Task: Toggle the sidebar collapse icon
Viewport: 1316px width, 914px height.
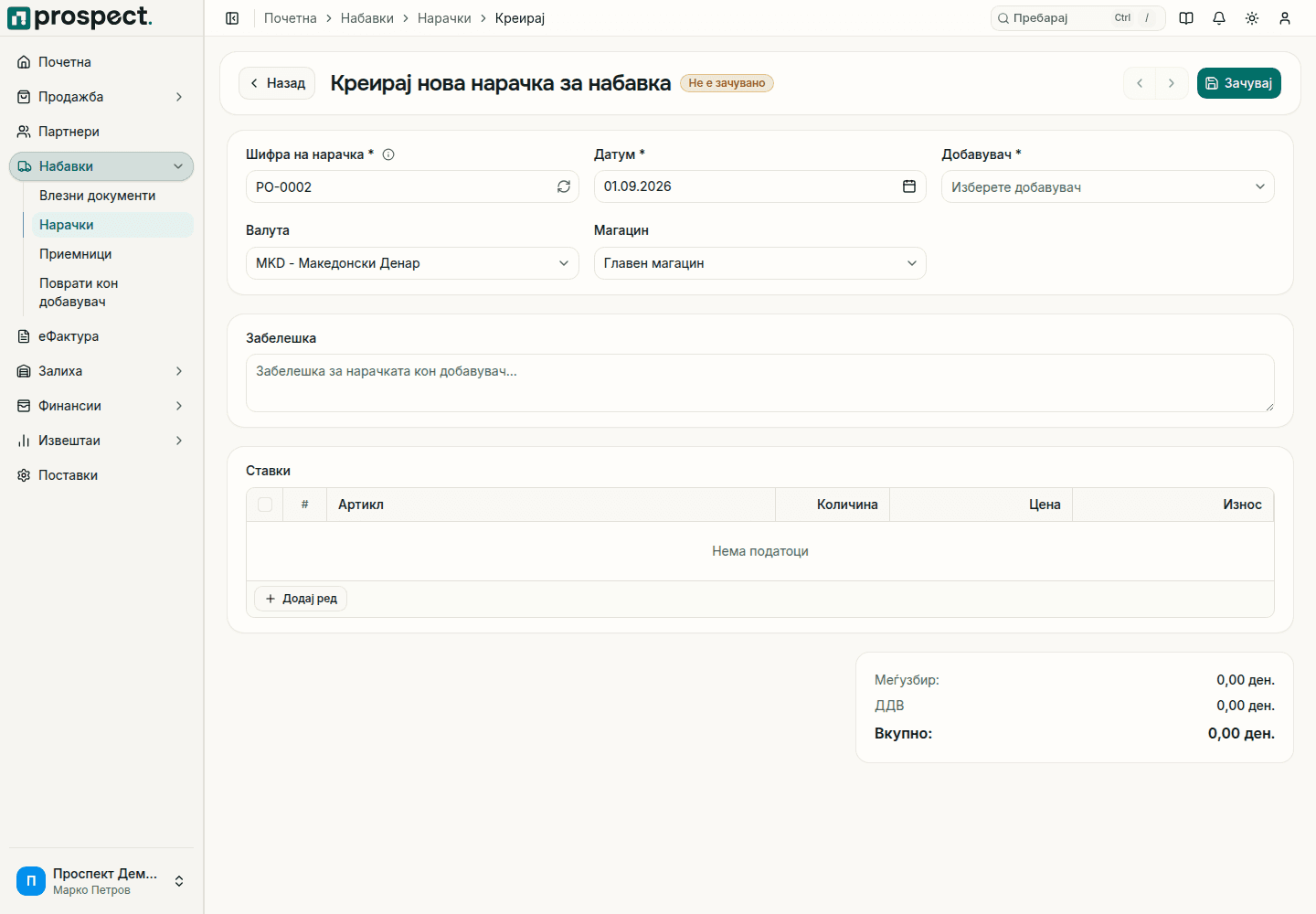Action: point(232,18)
